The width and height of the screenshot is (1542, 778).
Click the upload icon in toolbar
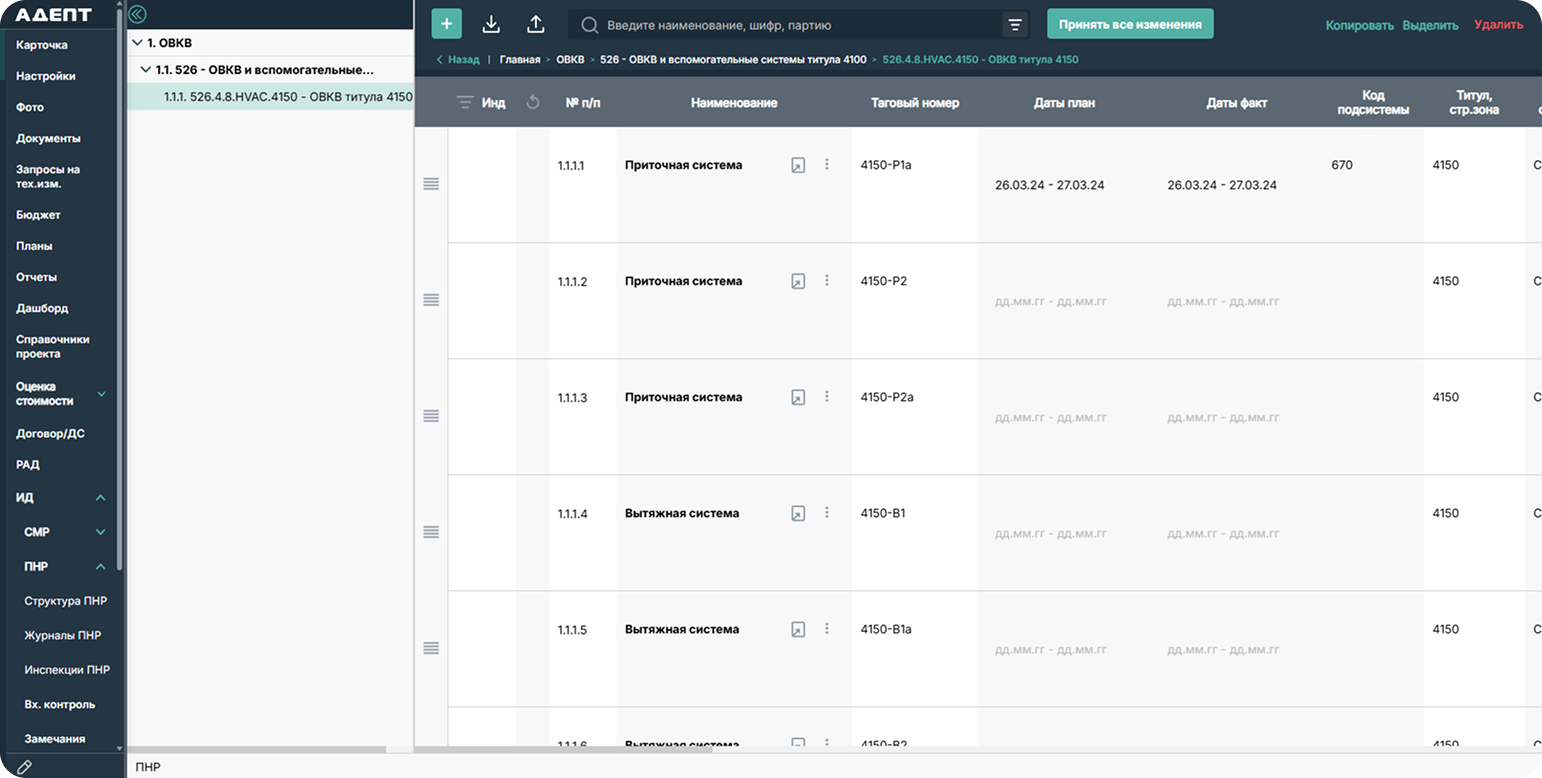(x=536, y=24)
